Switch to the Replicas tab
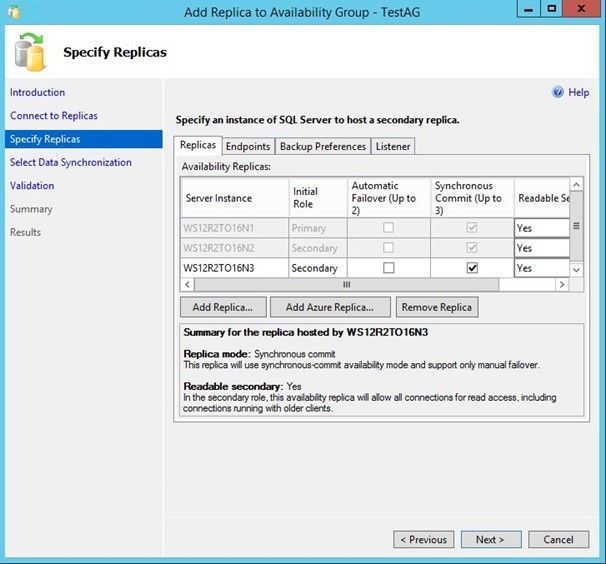The height and width of the screenshot is (564, 606). (x=198, y=145)
